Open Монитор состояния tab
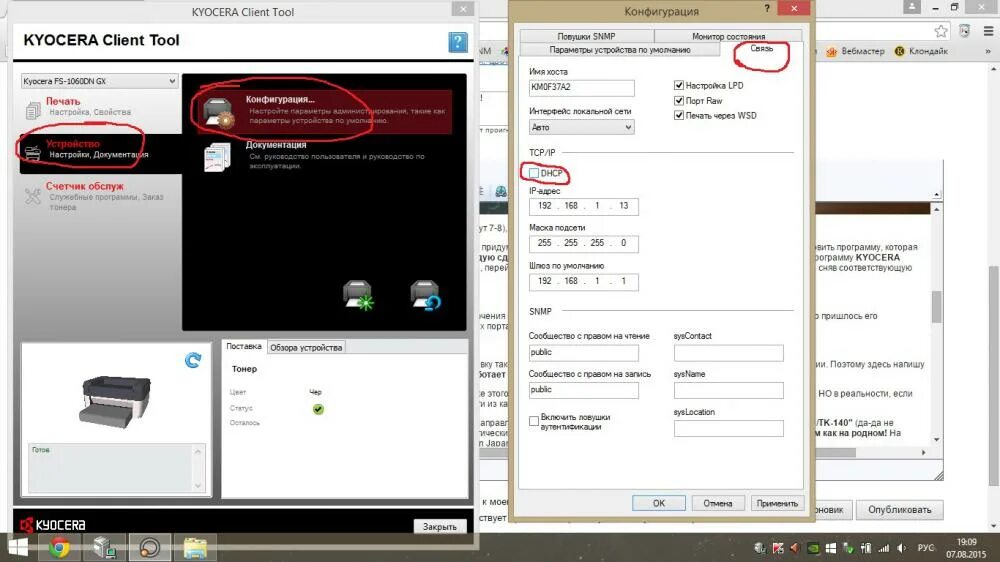This screenshot has height=562, width=1000. tap(728, 36)
